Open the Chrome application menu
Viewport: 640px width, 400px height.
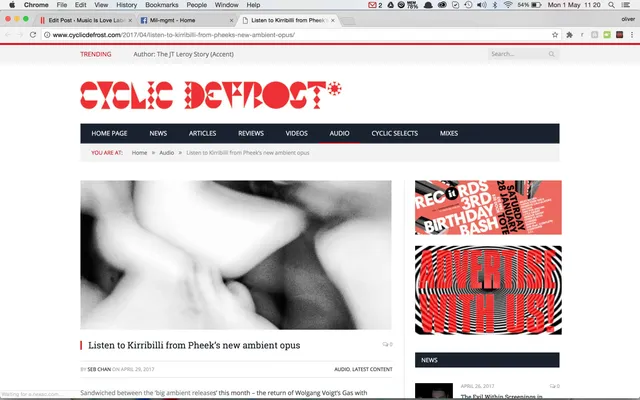36,5
